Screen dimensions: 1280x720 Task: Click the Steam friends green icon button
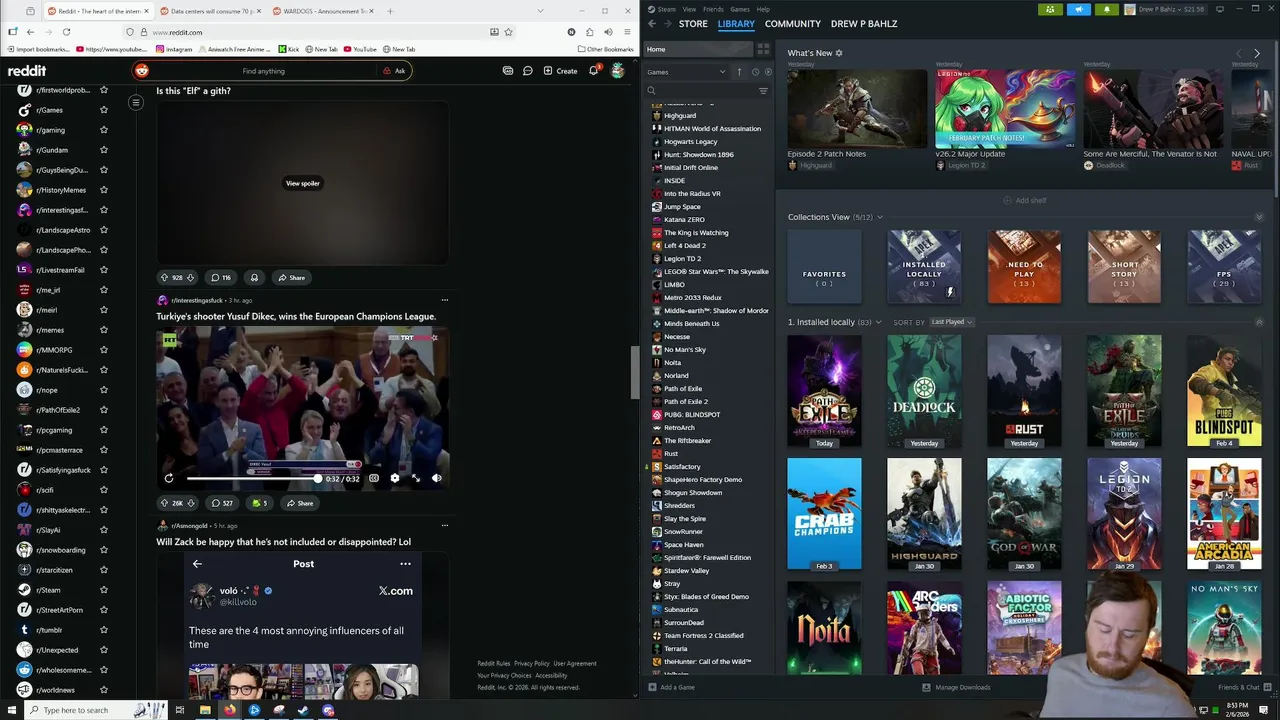pyautogui.click(x=1050, y=9)
